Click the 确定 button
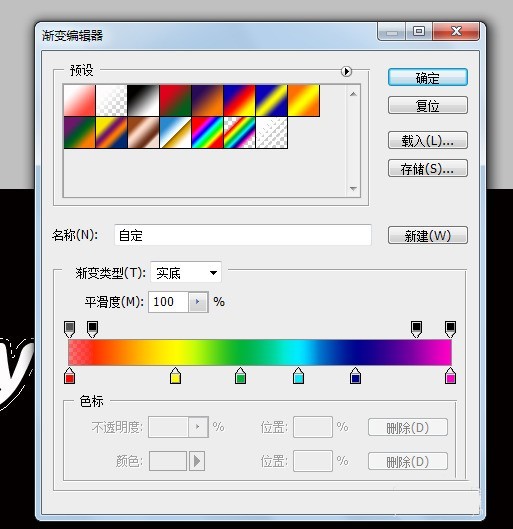The width and height of the screenshot is (513, 529). [428, 77]
